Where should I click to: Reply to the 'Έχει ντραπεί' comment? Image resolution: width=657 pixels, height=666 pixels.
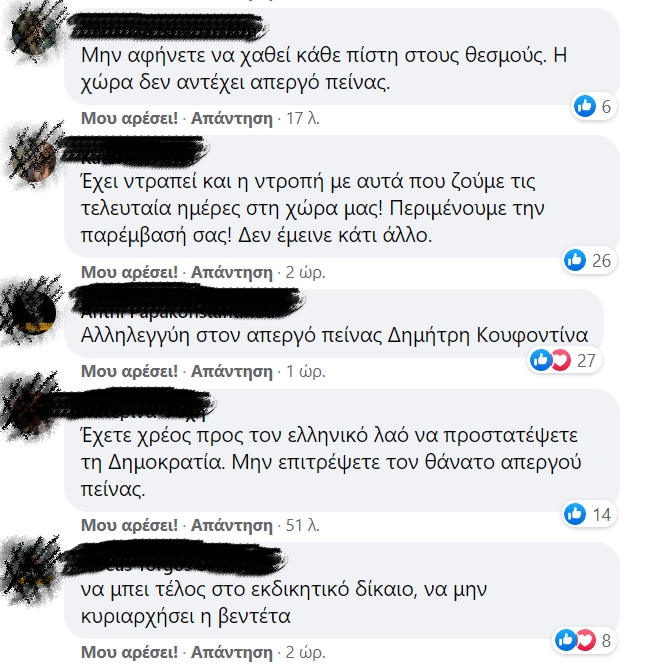231,272
